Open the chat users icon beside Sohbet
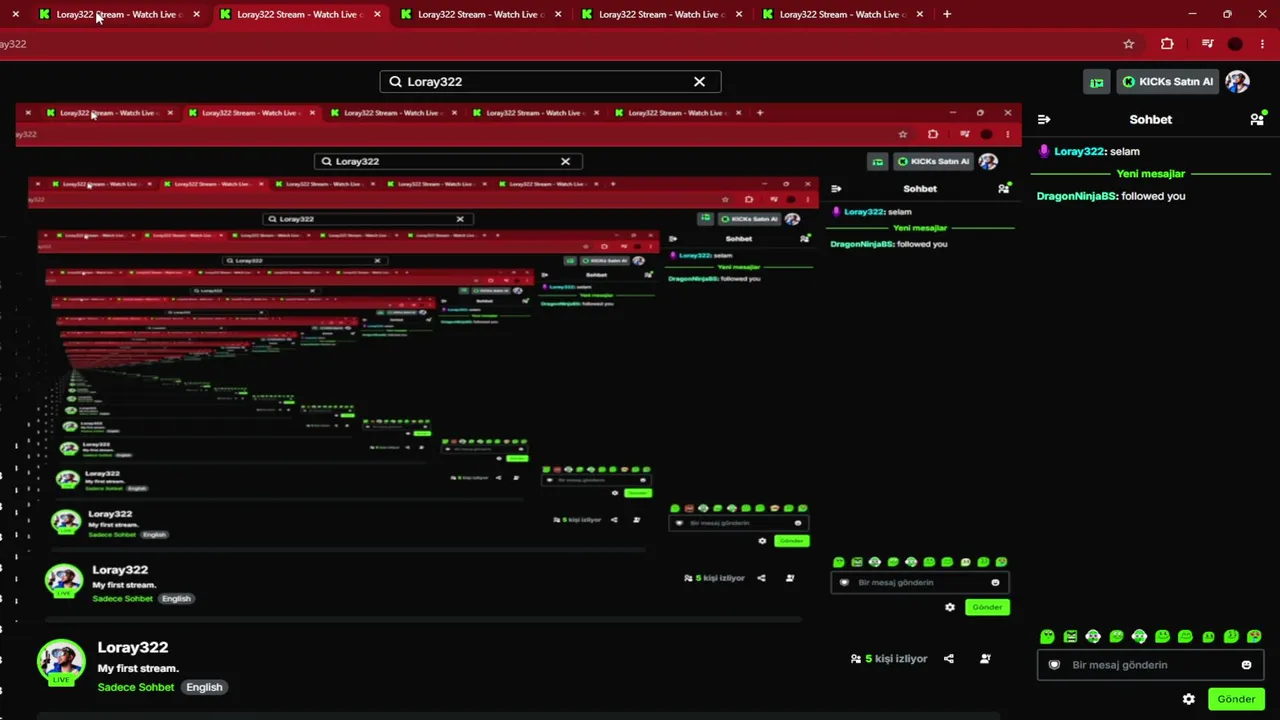The image size is (1280, 720). (1257, 119)
